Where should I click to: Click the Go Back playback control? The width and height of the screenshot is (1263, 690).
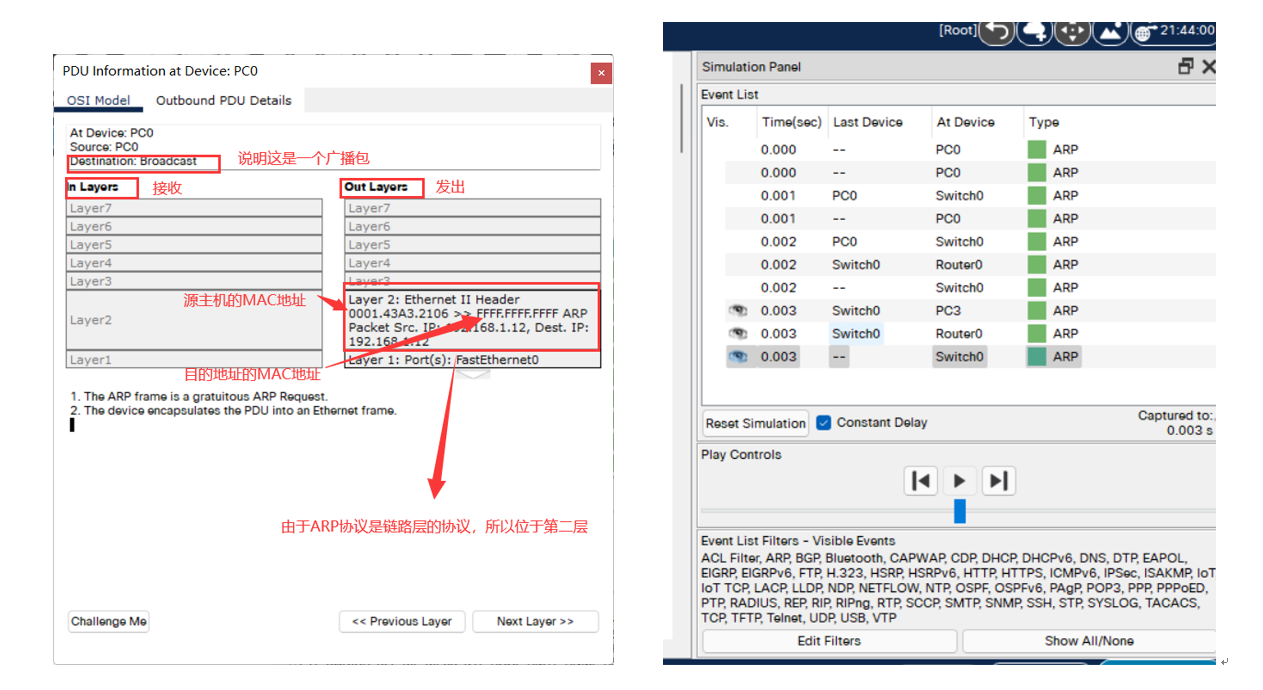[x=920, y=481]
